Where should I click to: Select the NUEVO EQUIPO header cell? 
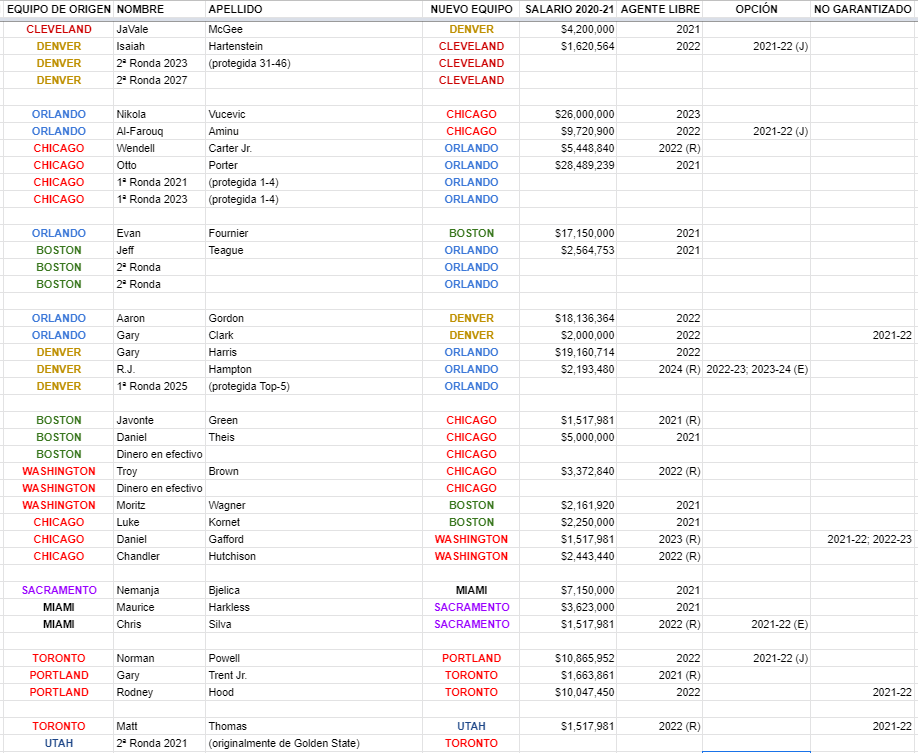point(471,9)
